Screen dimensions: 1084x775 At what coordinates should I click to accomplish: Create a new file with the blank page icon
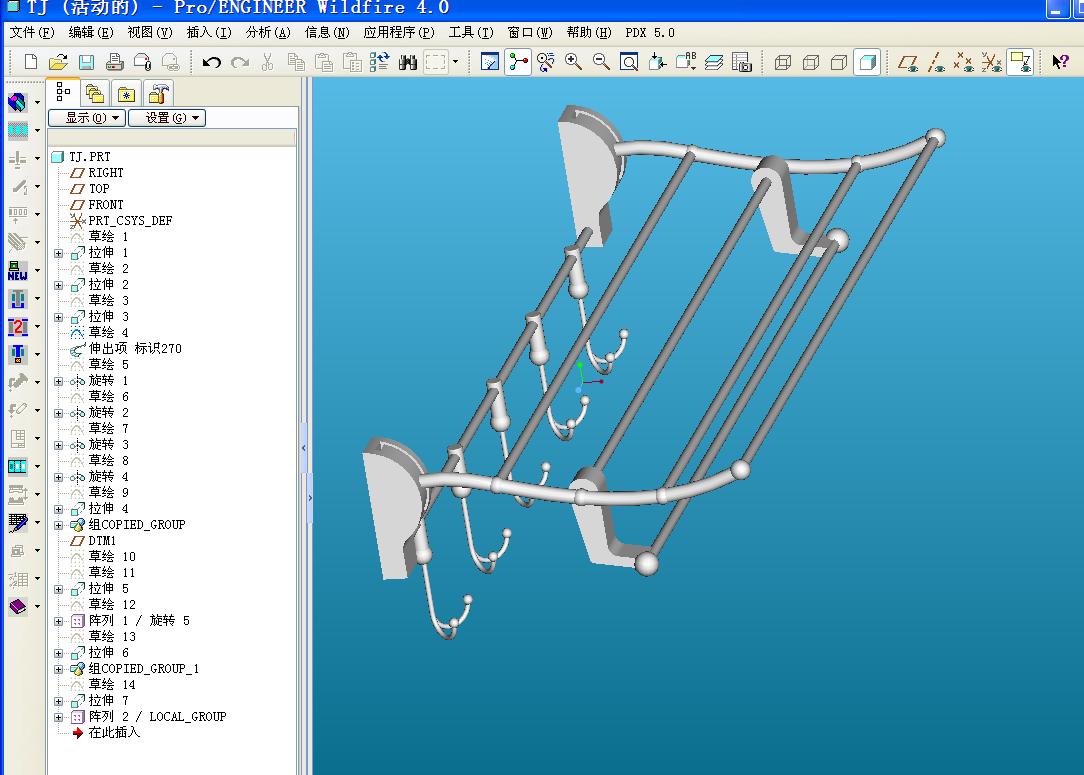[30, 62]
